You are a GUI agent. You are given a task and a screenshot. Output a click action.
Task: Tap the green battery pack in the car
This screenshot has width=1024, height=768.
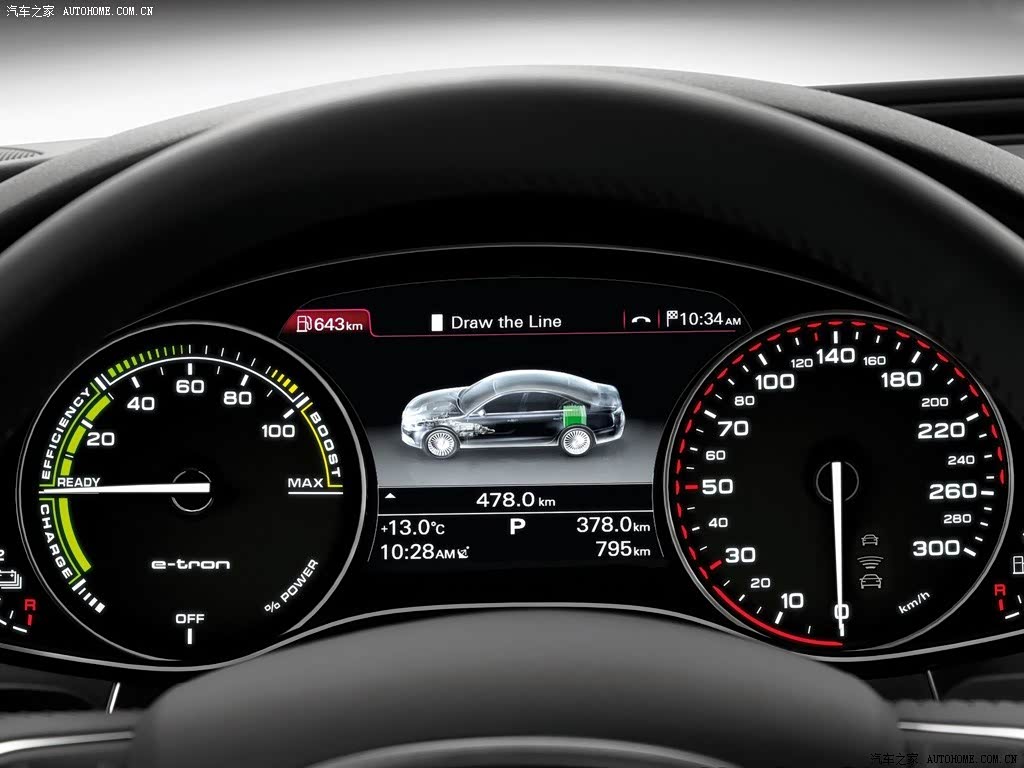tap(573, 415)
